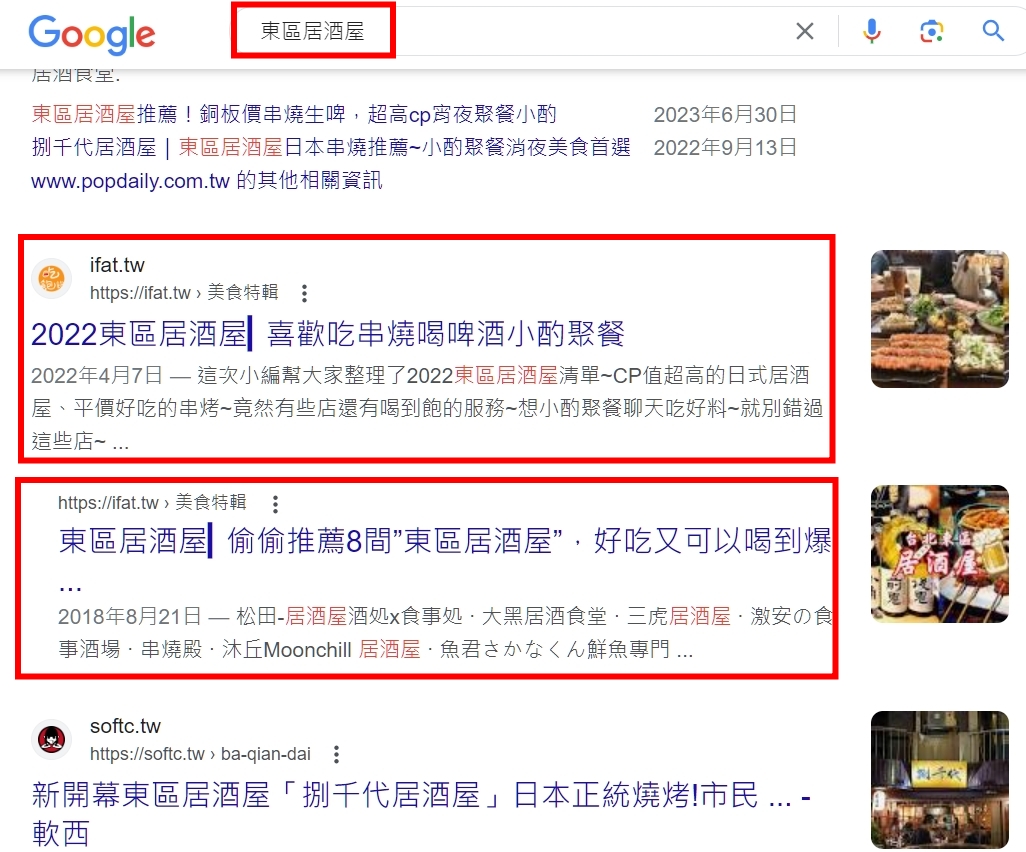Click the 台北東區居酒屋 poster thumbnail
This screenshot has width=1026, height=852.
coord(940,554)
